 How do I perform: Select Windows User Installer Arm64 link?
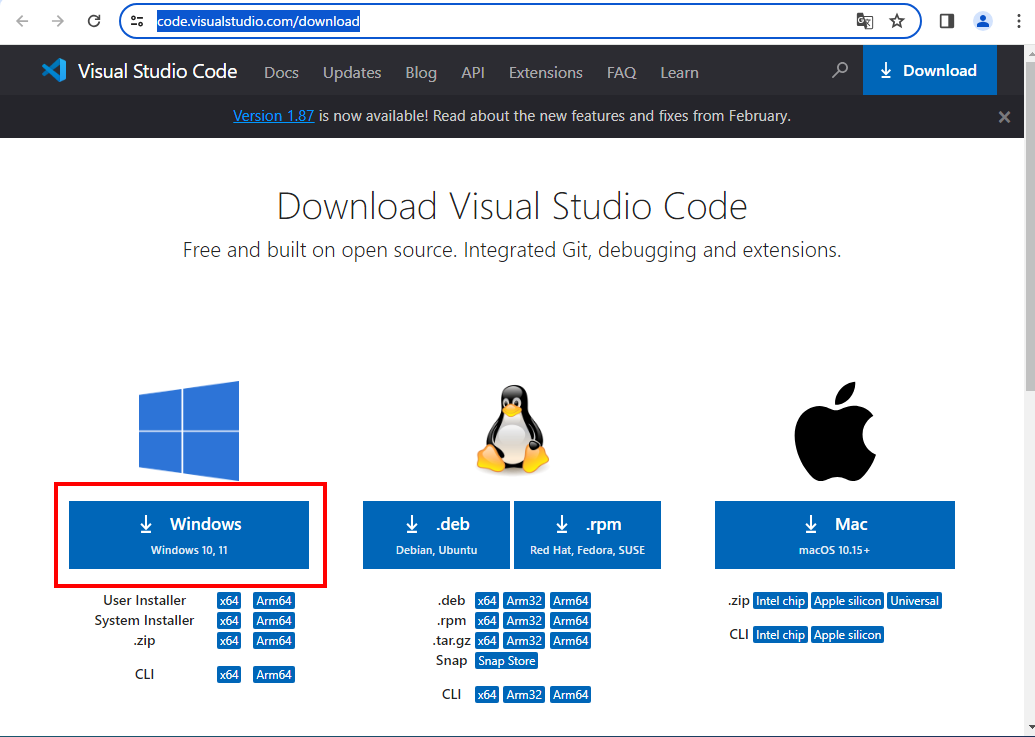pyautogui.click(x=273, y=601)
